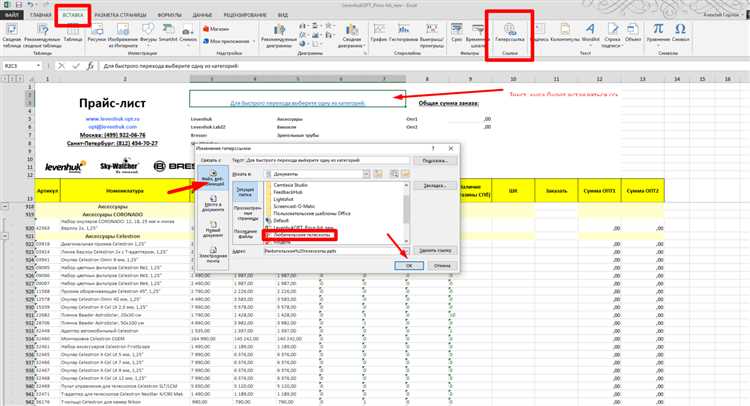
Task: Confirm the hyperlink dialog with OK
Action: (409, 265)
